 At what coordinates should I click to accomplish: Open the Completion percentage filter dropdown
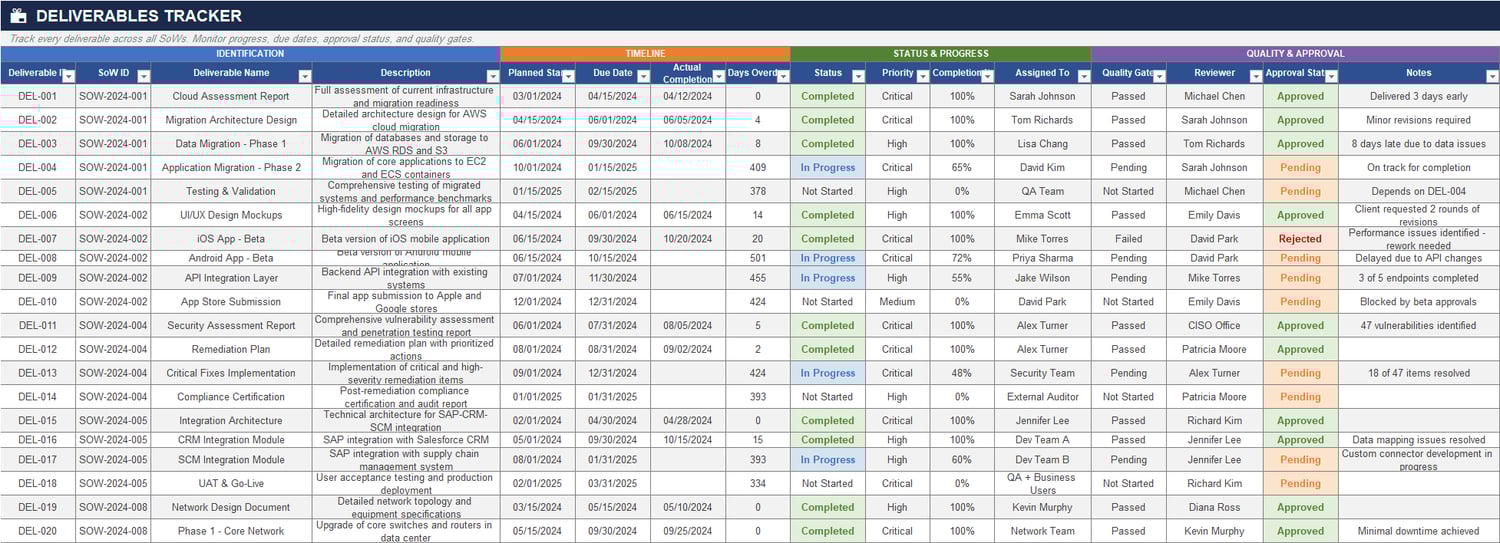987,76
